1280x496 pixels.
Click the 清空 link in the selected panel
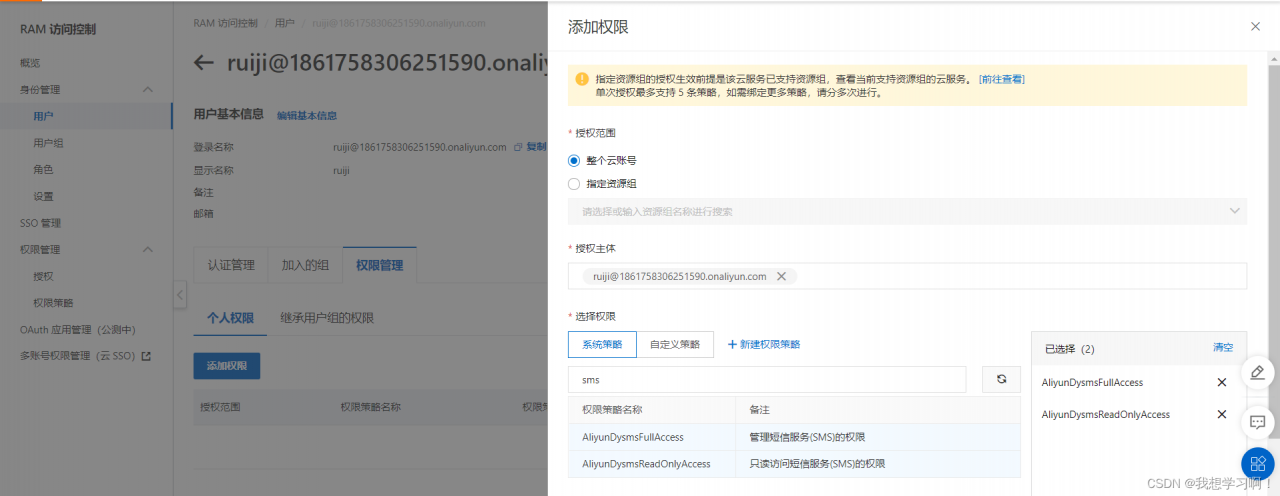coord(1223,348)
